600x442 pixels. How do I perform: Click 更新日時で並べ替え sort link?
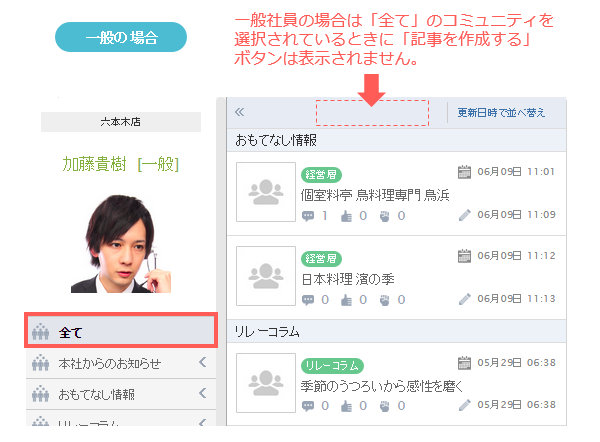[x=501, y=113]
